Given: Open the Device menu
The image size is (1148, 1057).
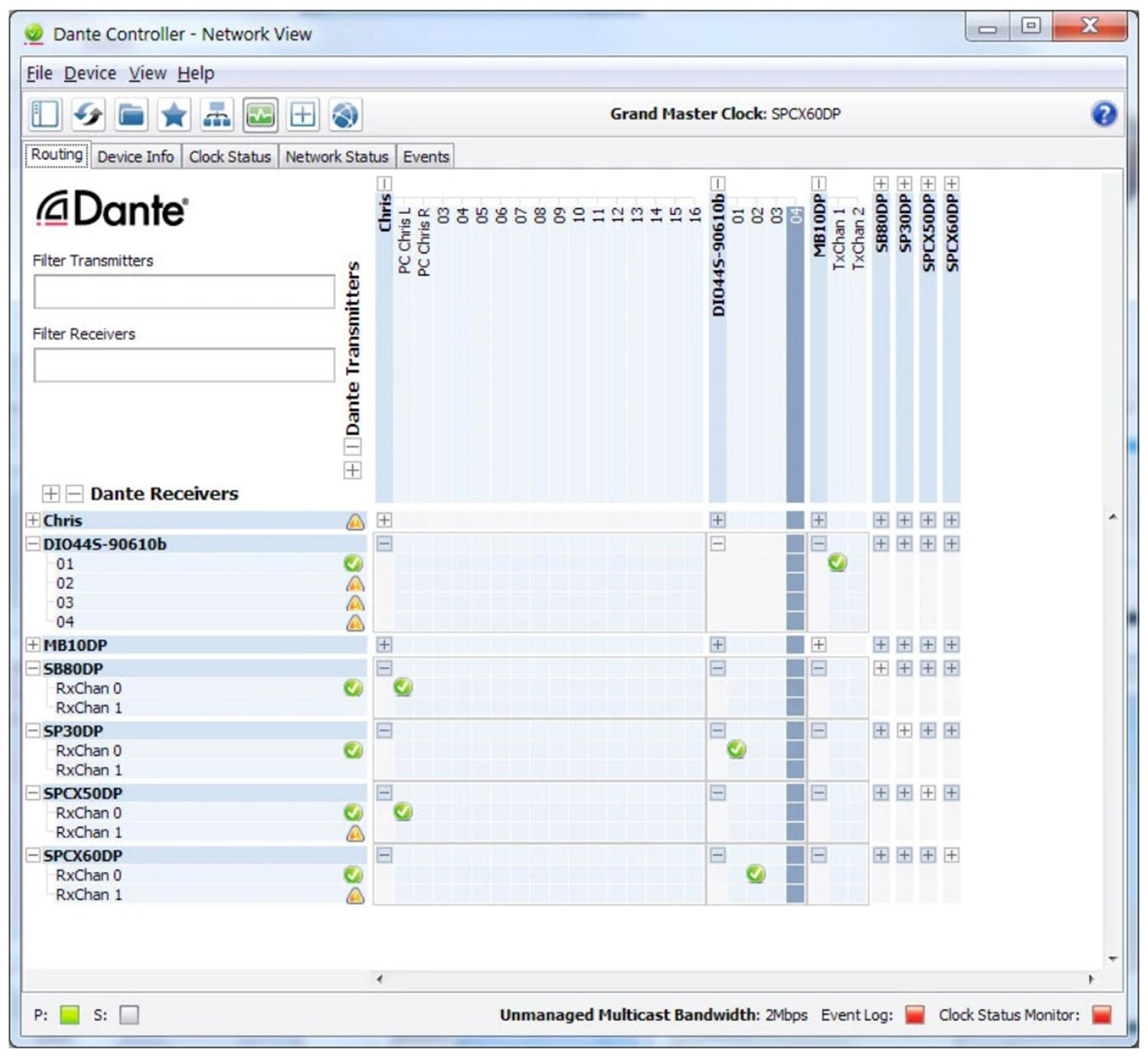Looking at the screenshot, I should (x=91, y=72).
